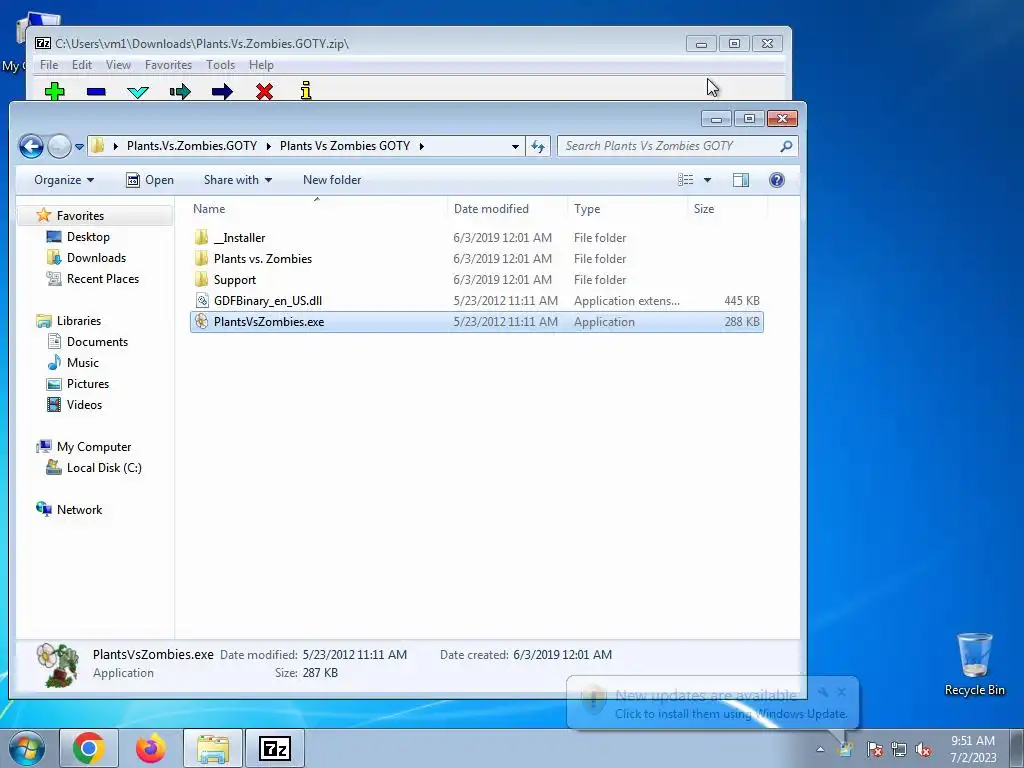
Task: Open the Favorites menu in 7-Zip
Action: tap(168, 65)
